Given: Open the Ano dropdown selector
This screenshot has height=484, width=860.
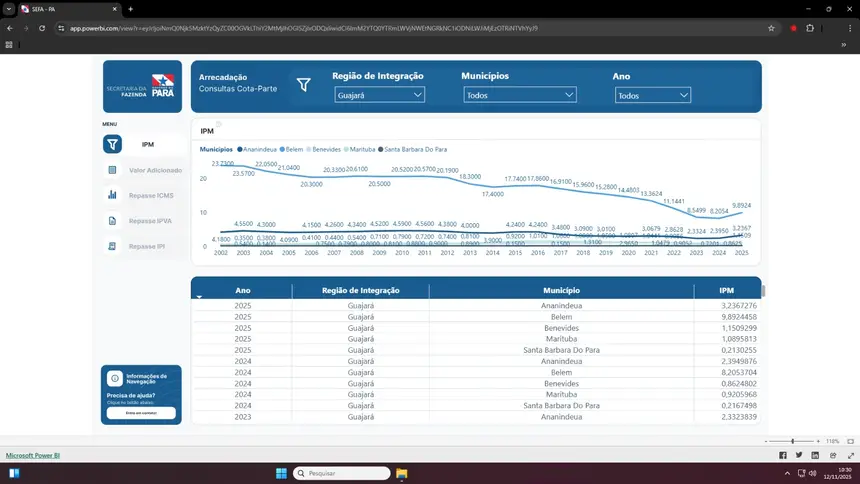Looking at the screenshot, I should 652,96.
